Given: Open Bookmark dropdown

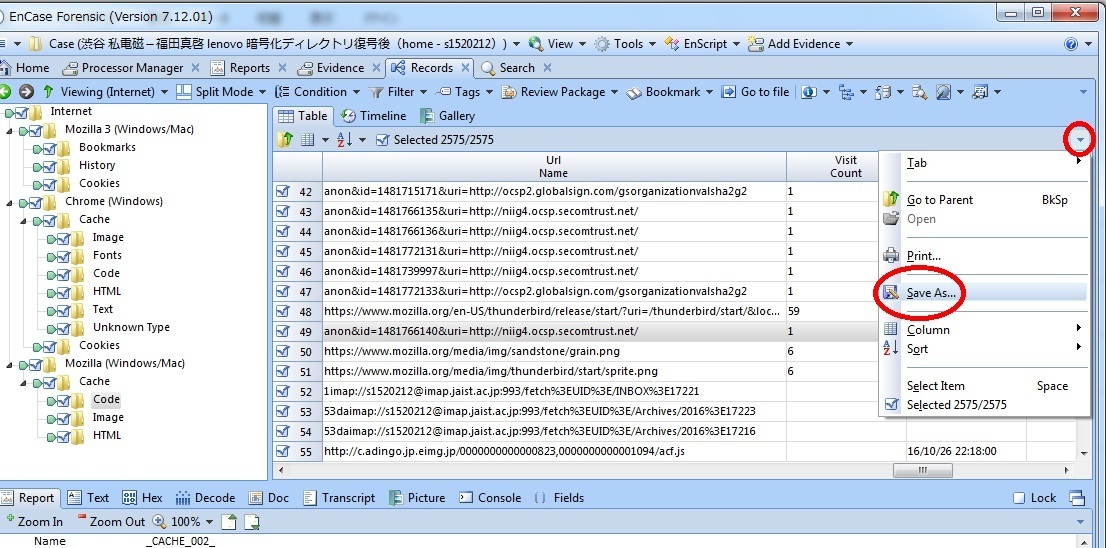Looking at the screenshot, I should [x=670, y=92].
